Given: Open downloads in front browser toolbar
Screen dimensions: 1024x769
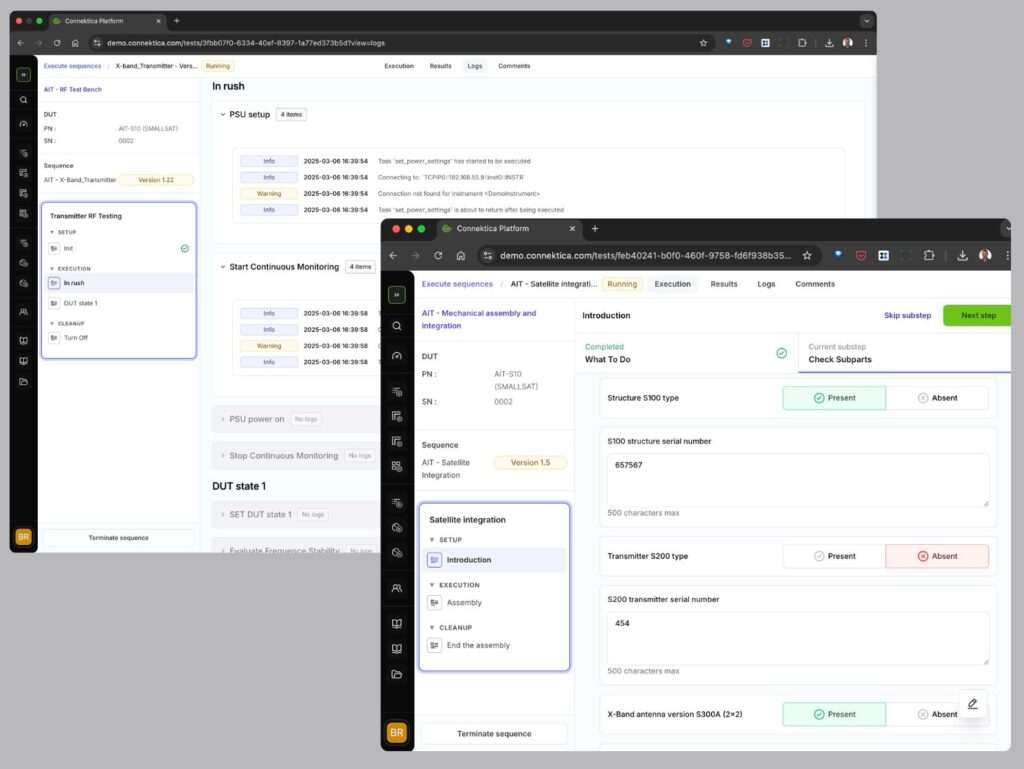Looking at the screenshot, I should (962, 255).
